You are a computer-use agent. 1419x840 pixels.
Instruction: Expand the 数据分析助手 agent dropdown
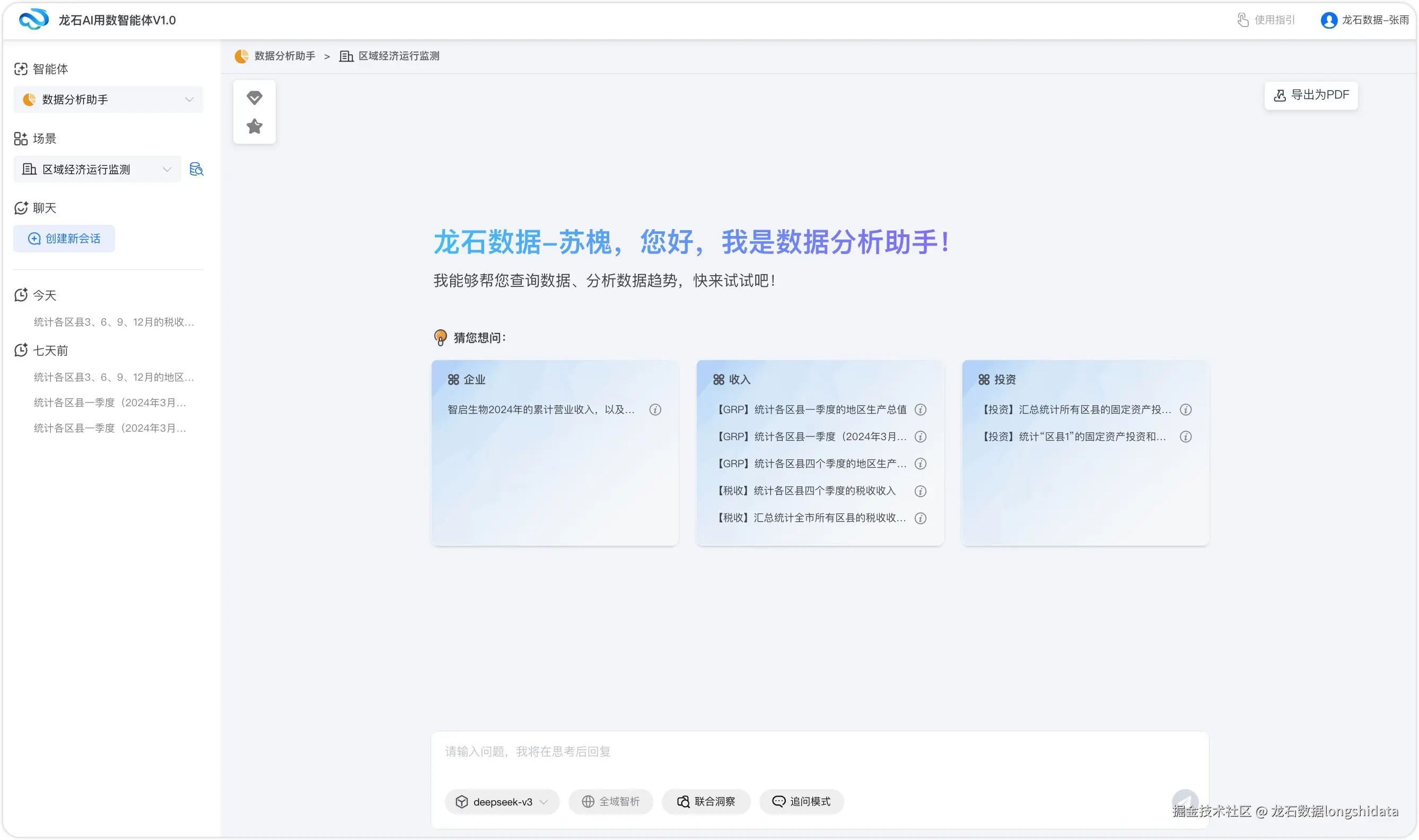point(108,100)
